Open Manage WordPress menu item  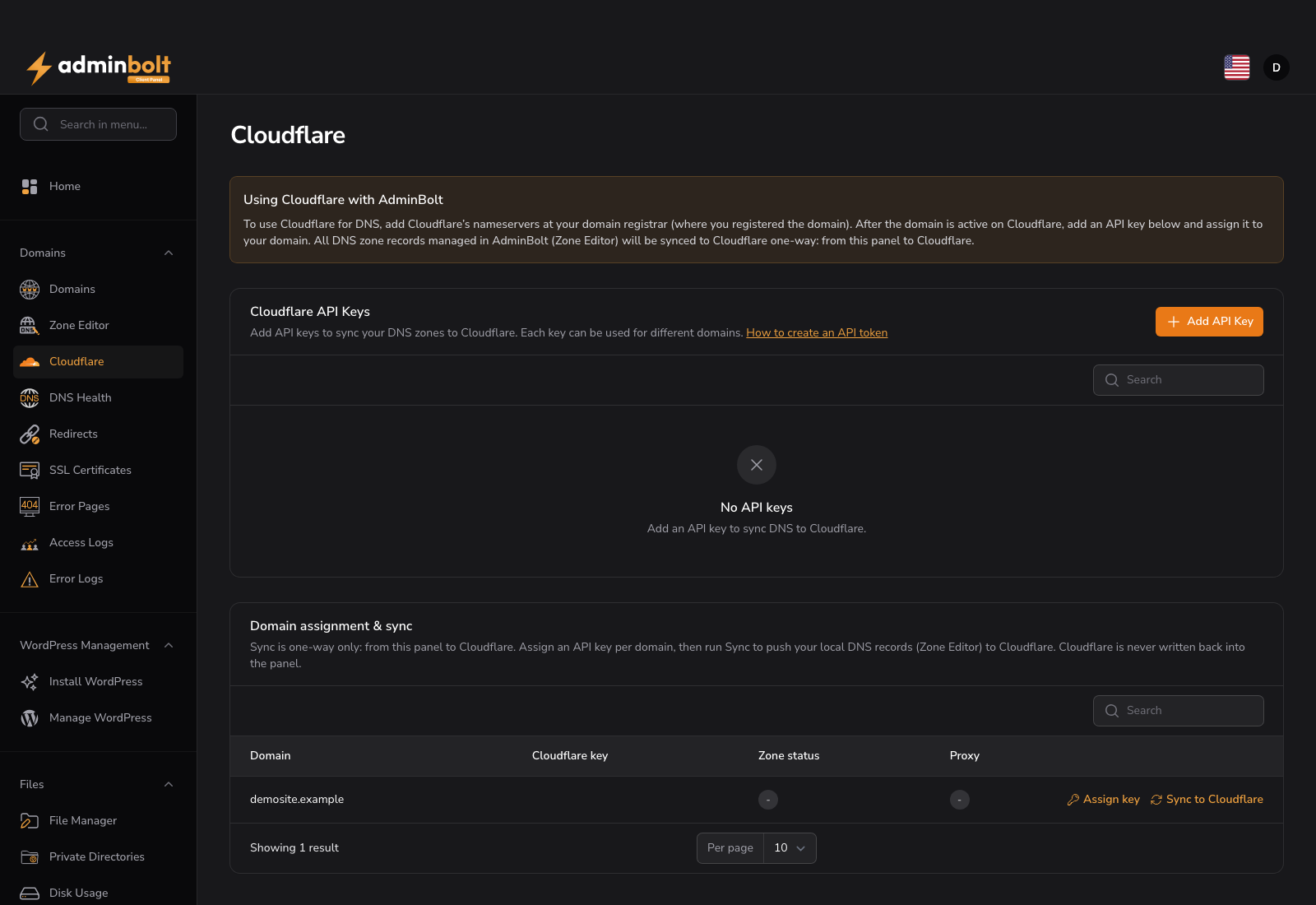click(98, 717)
